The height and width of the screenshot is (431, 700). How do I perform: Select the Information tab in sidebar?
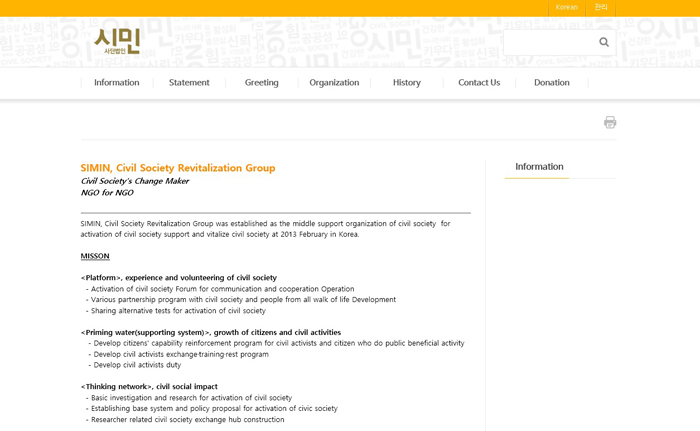point(539,167)
